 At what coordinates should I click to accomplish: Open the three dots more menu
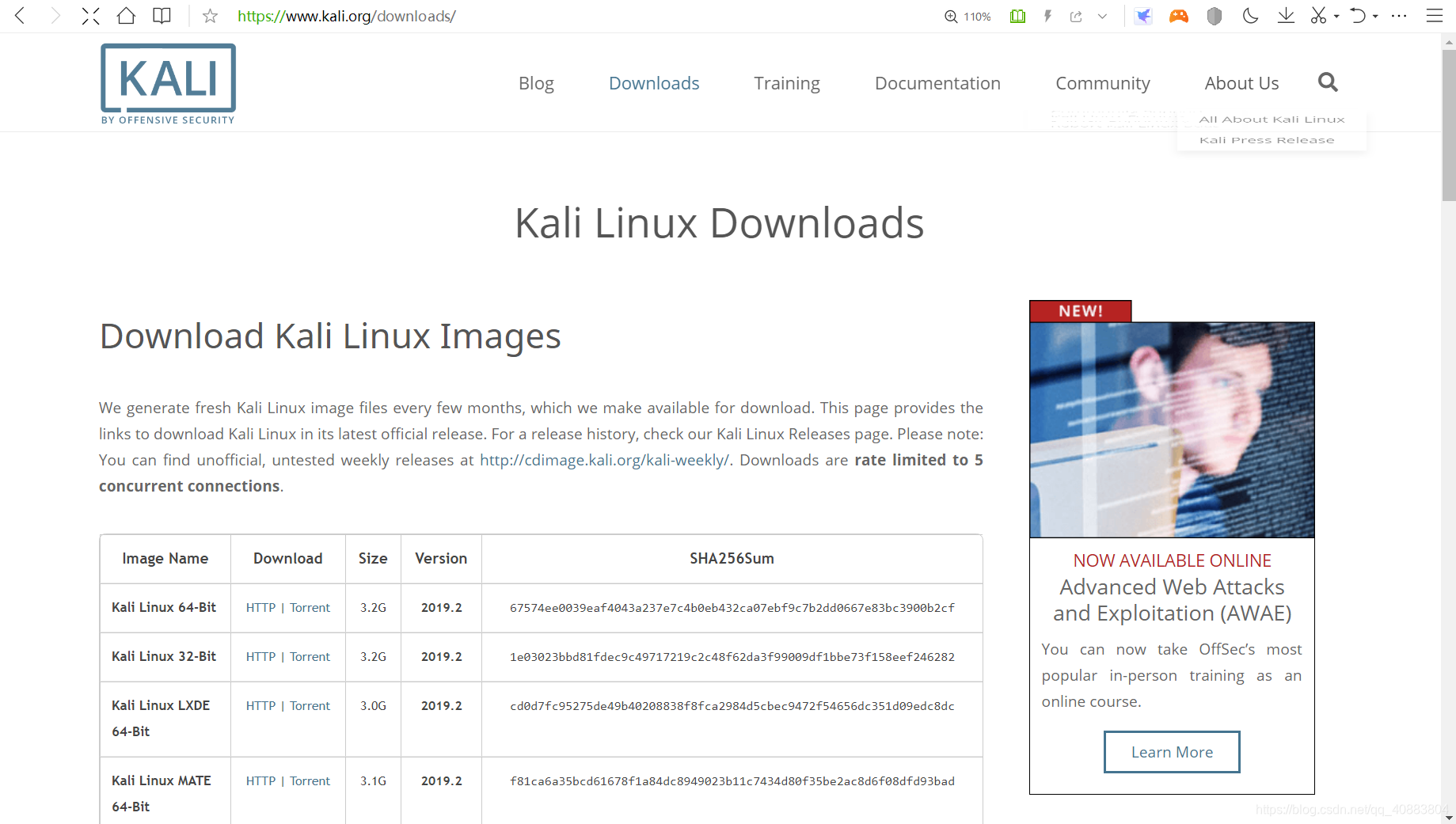click(x=1399, y=16)
